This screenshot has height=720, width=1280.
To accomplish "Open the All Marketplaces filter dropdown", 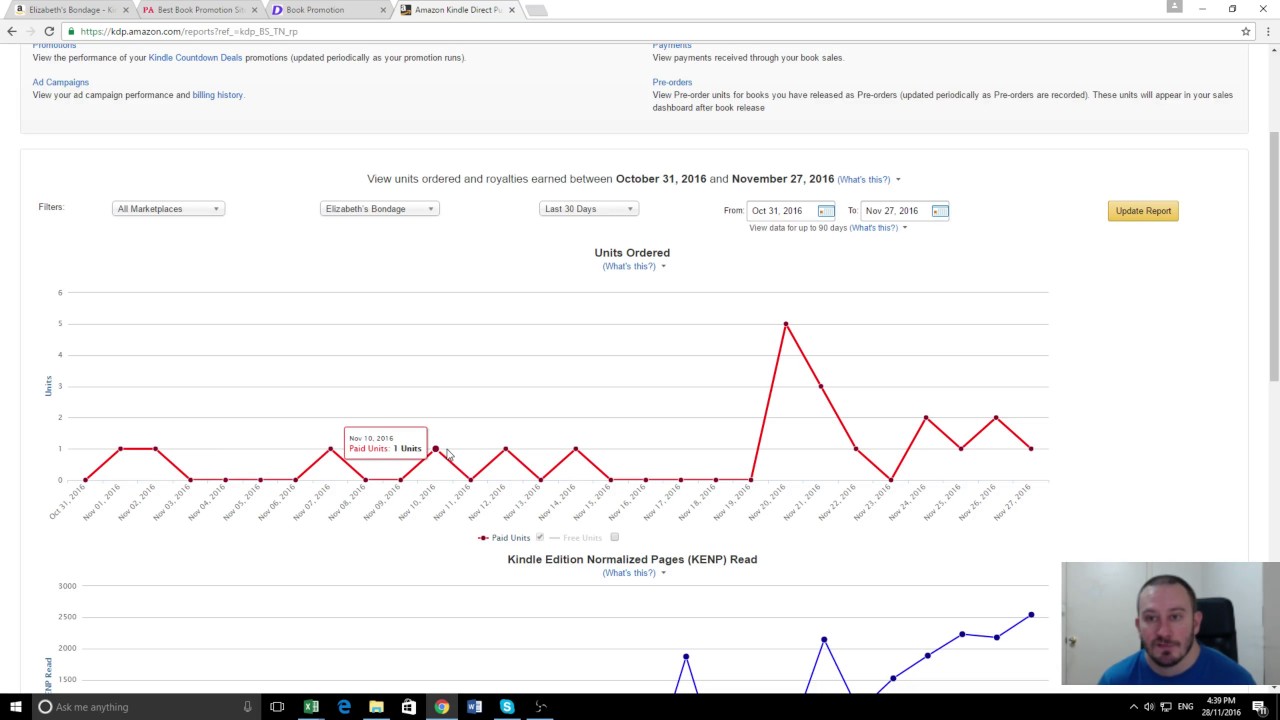I will (168, 209).
